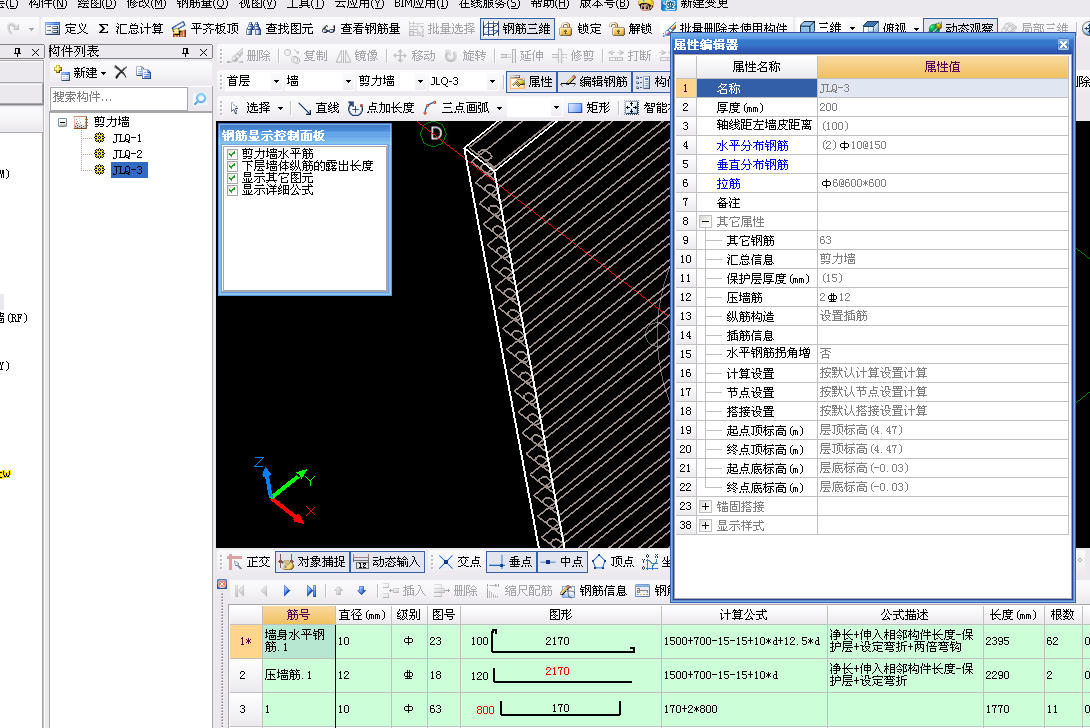Close the rebar table panel red X
1090x728 pixels.
tap(222, 584)
